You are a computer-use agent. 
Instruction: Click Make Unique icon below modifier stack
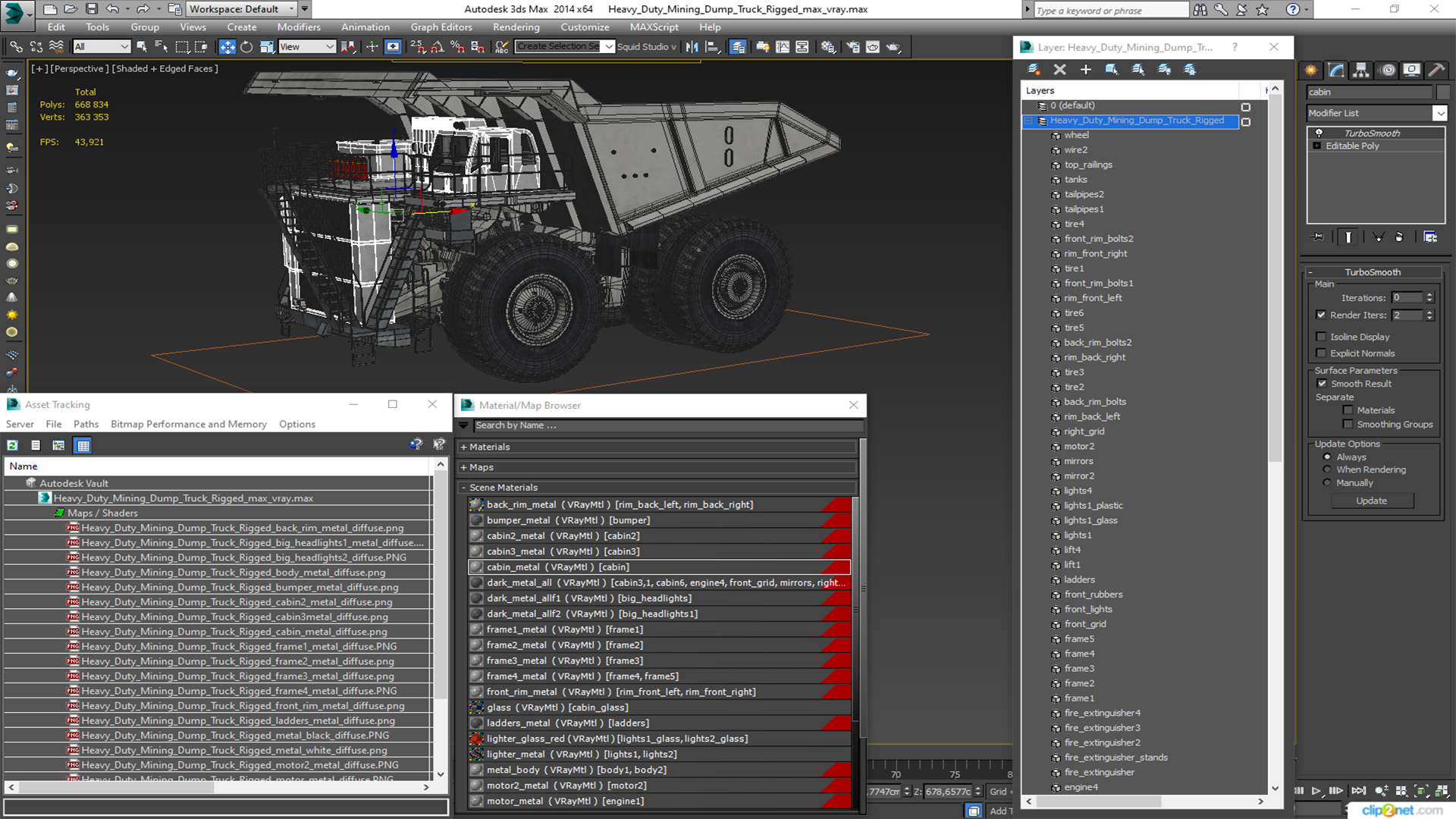(x=1379, y=237)
